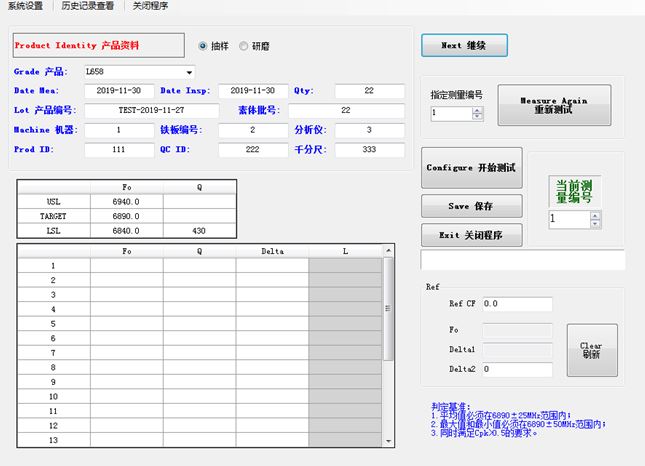The image size is (645, 466).
Task: Click the 素体批号 input field
Action: pos(346,110)
